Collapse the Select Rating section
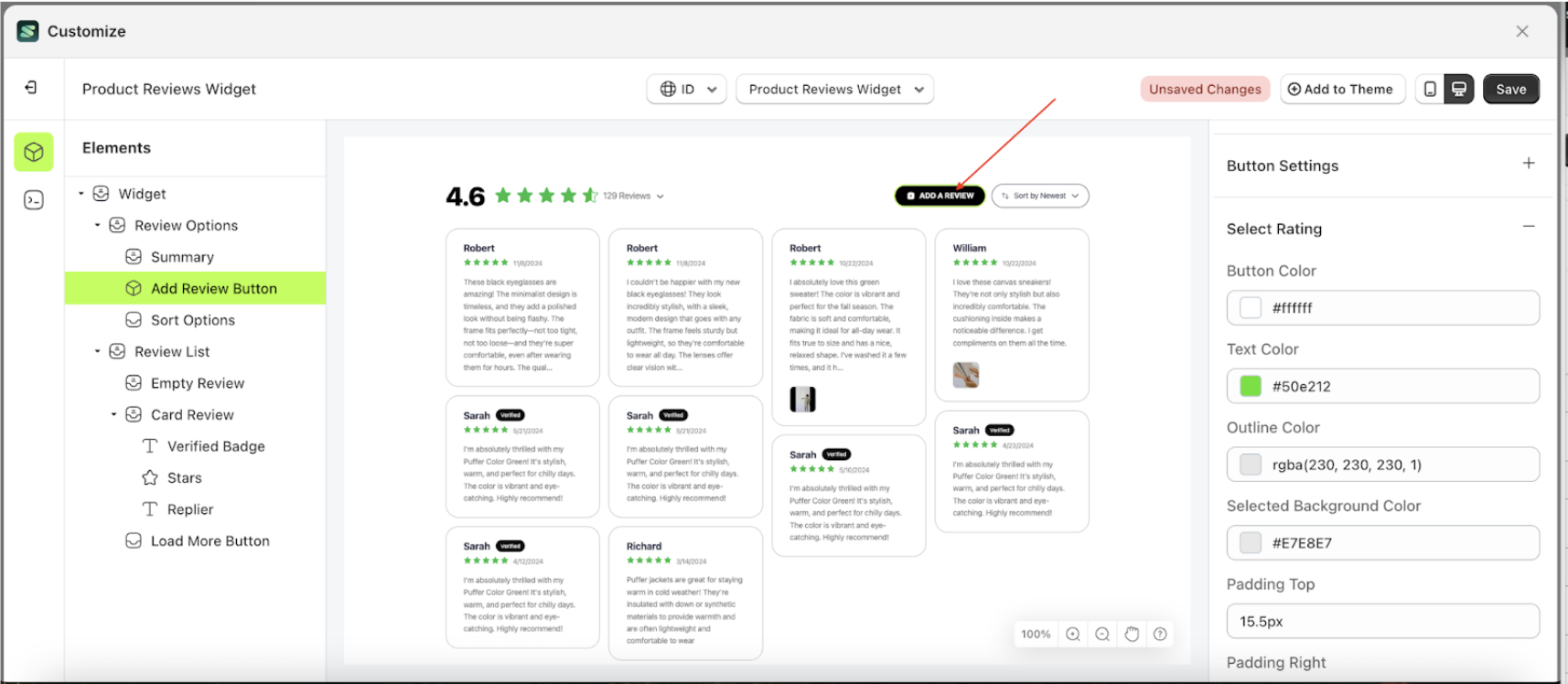This screenshot has width=1568, height=684. pos(1529,227)
